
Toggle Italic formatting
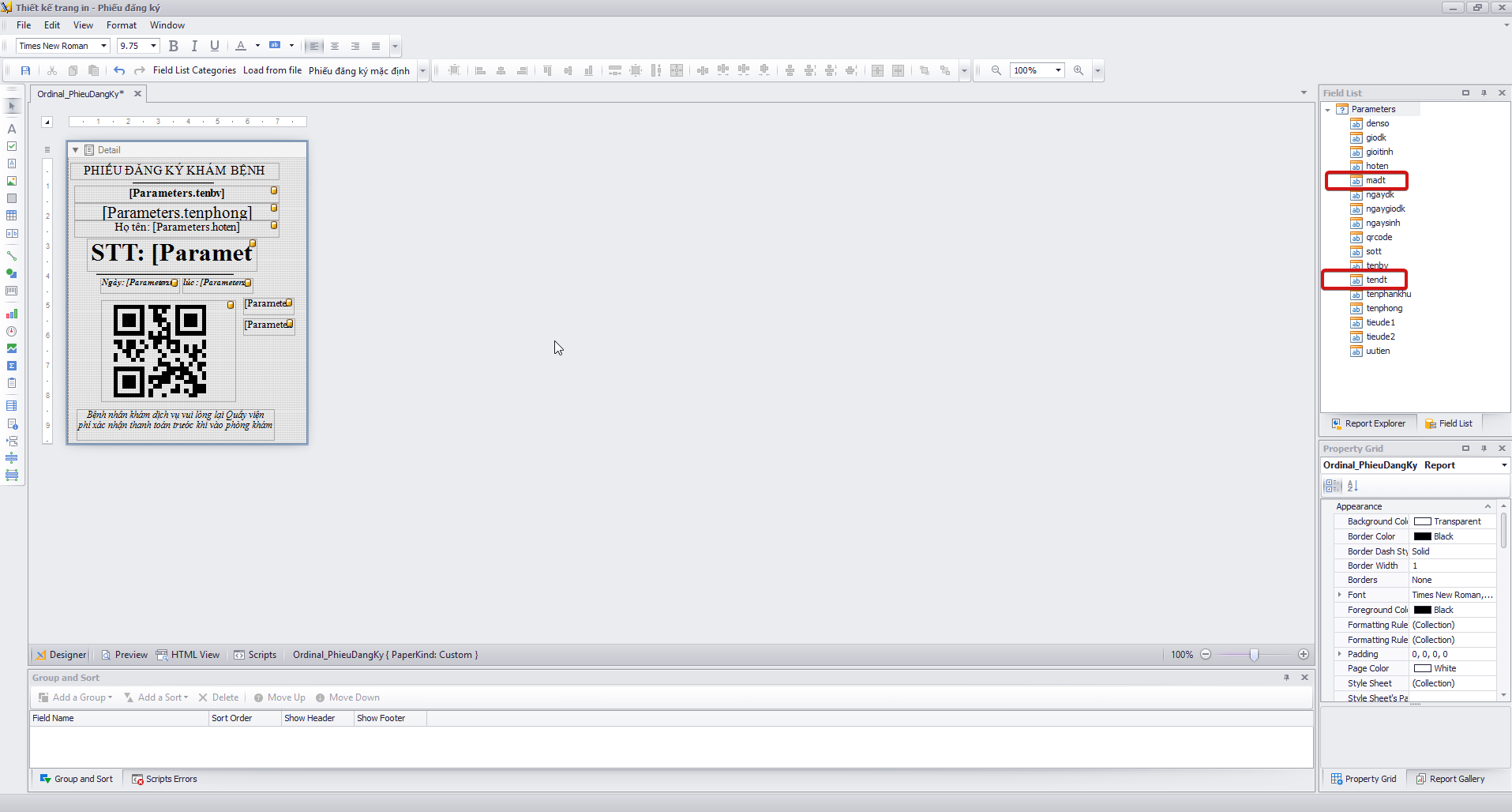click(194, 46)
